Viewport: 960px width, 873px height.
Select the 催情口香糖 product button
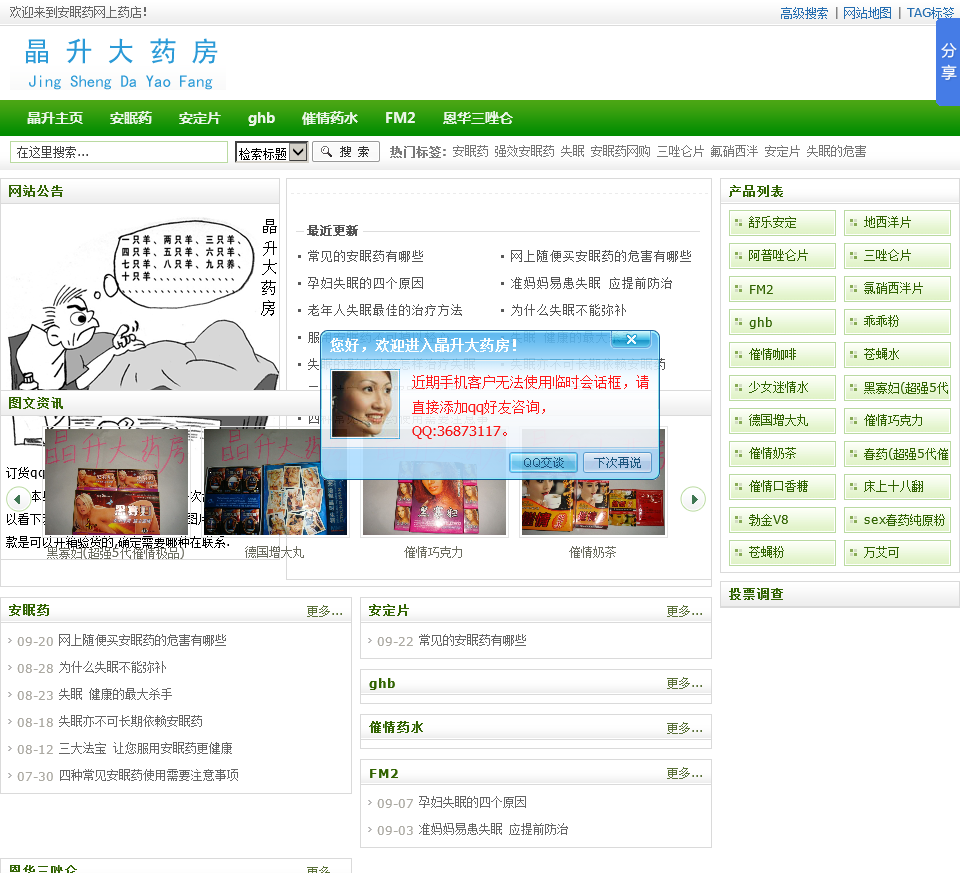(x=782, y=487)
